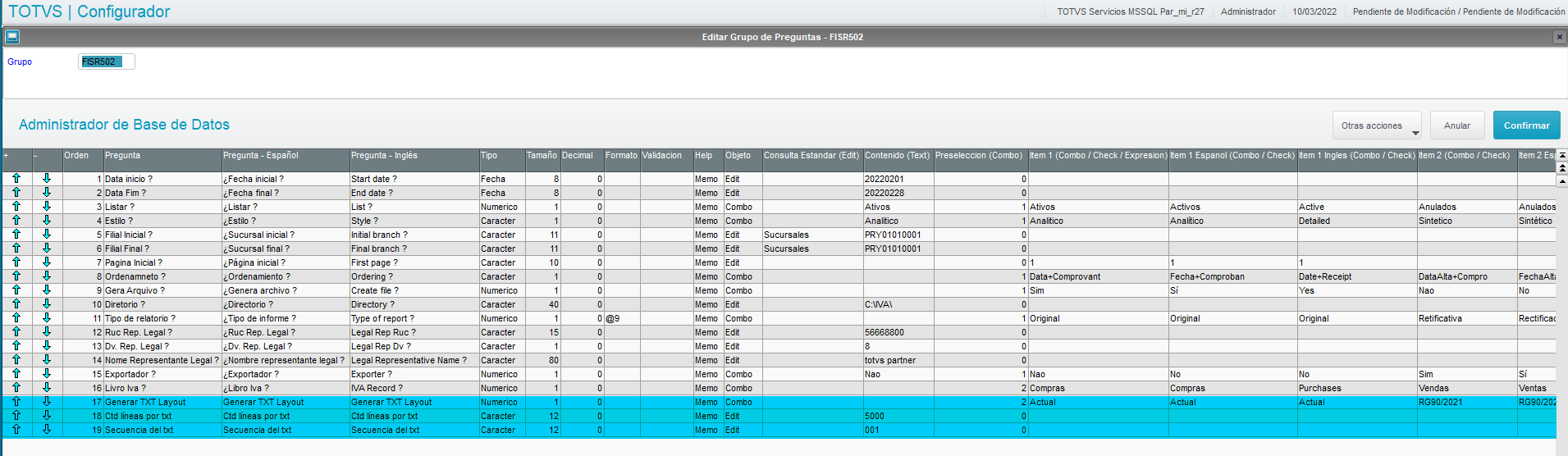Click content cell '20220201' in Data inicio row
The height and width of the screenshot is (456, 1568).
point(898,178)
